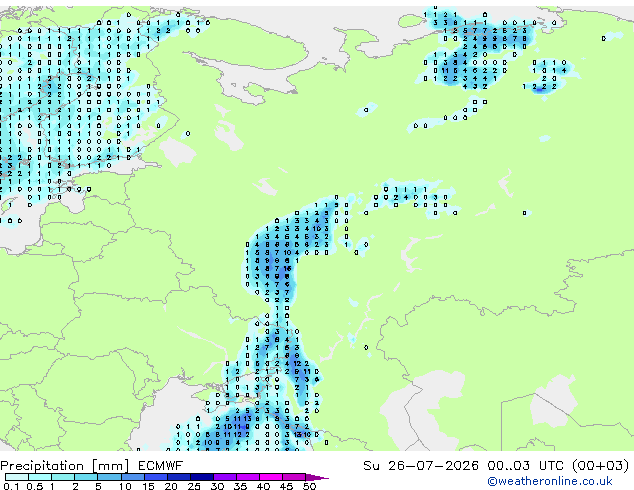Click the legend value label '10'
This screenshot has width=634, height=490.
coord(125,486)
